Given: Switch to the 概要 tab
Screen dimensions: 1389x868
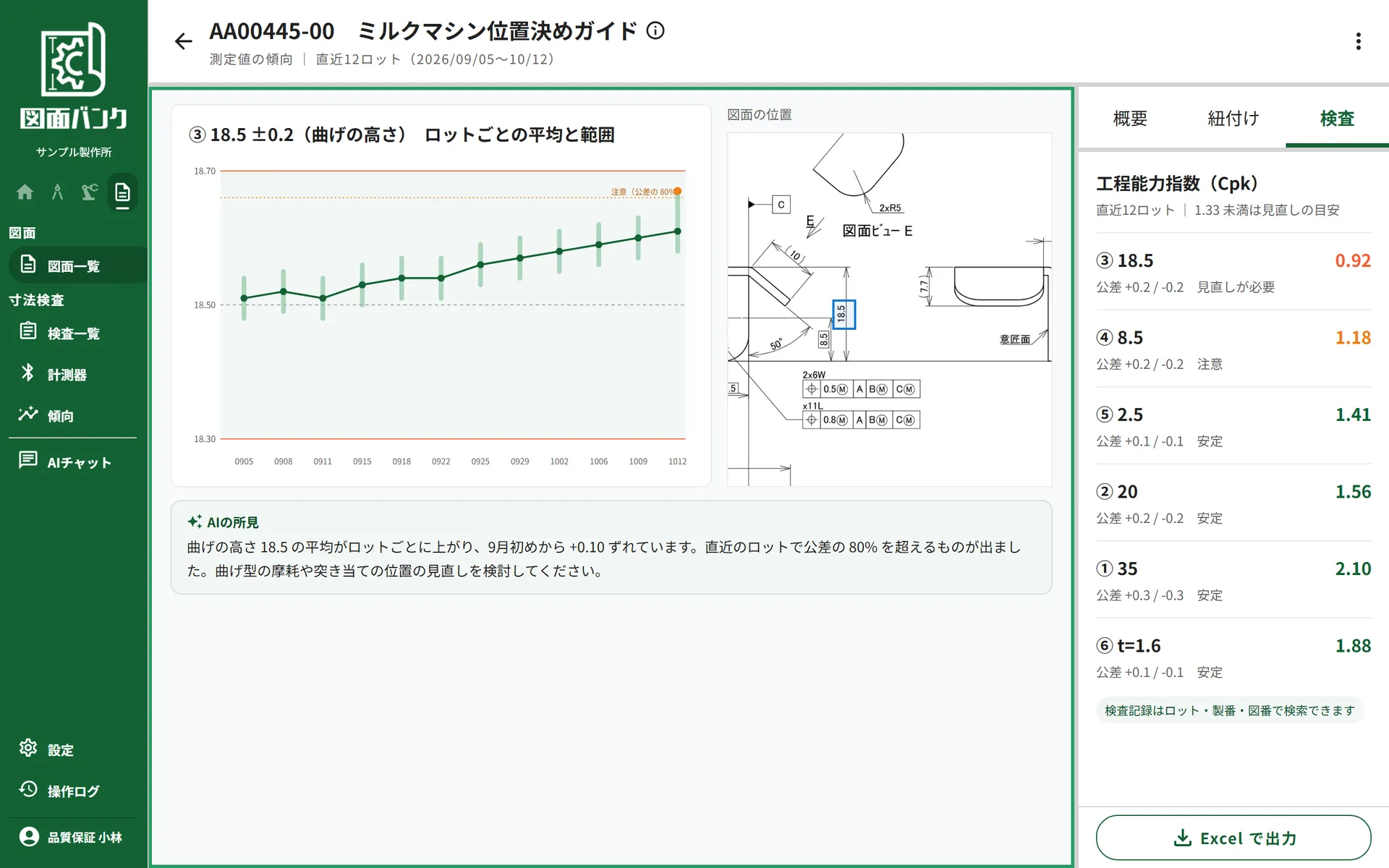Looking at the screenshot, I should point(1130,118).
